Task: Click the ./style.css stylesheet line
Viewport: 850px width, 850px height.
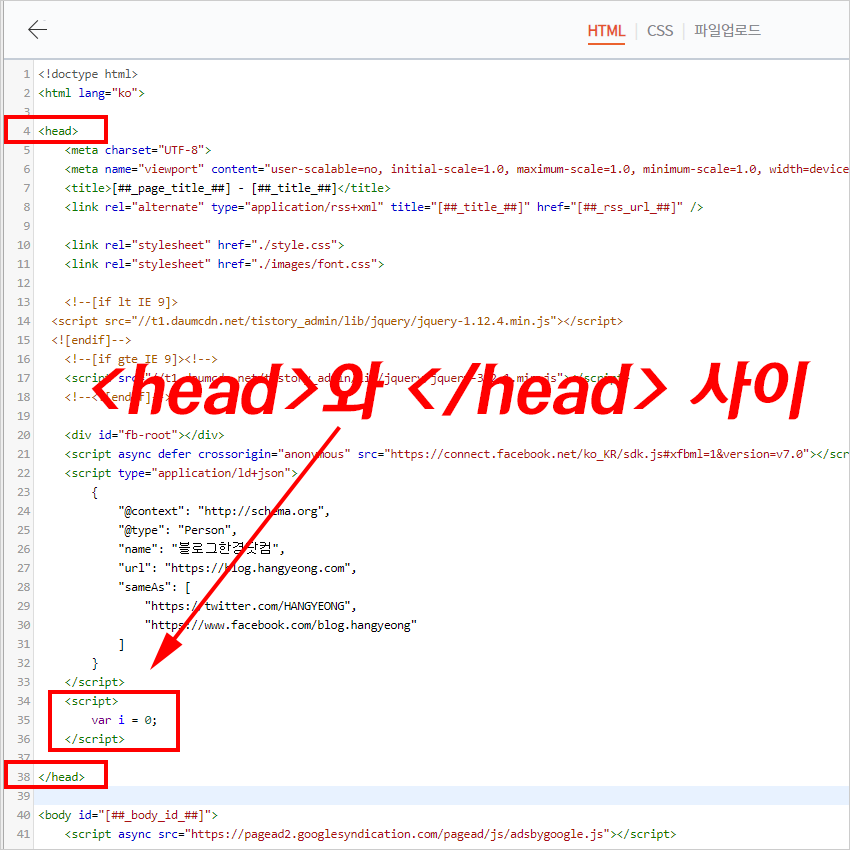Action: pyautogui.click(x=204, y=245)
